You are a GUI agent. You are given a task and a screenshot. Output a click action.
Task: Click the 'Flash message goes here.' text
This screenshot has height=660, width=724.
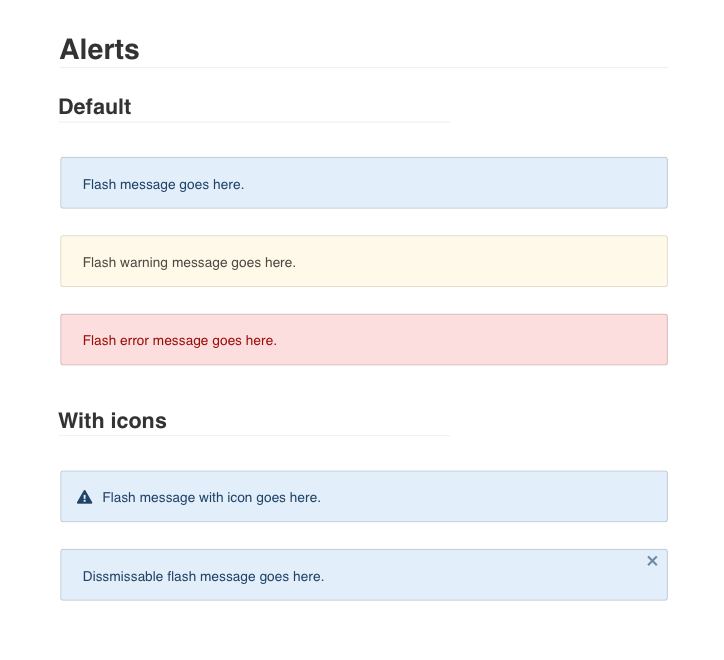coord(163,184)
